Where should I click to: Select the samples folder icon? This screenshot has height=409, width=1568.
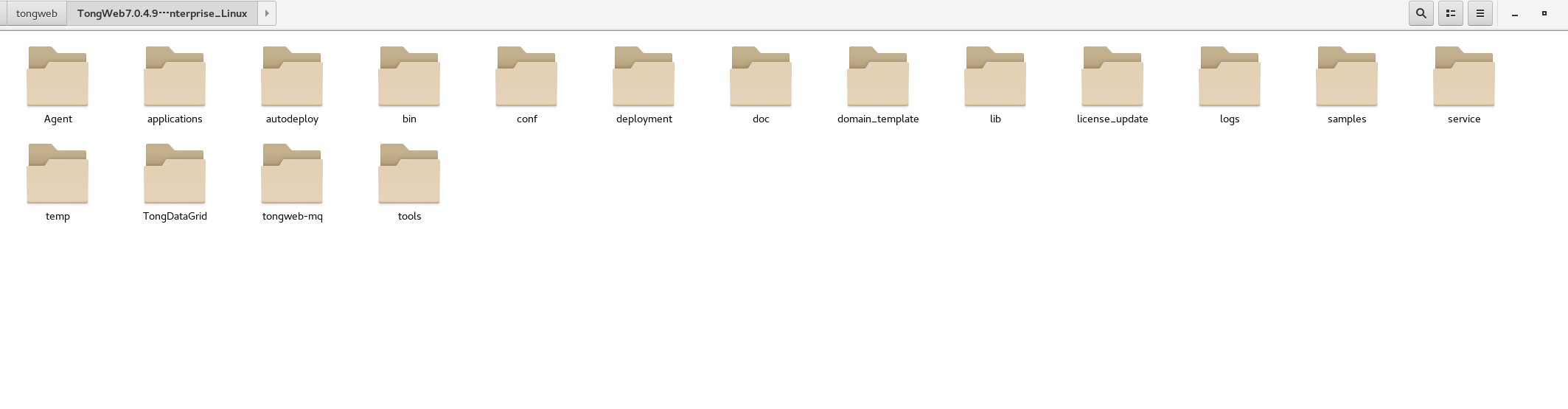pyautogui.click(x=1347, y=76)
